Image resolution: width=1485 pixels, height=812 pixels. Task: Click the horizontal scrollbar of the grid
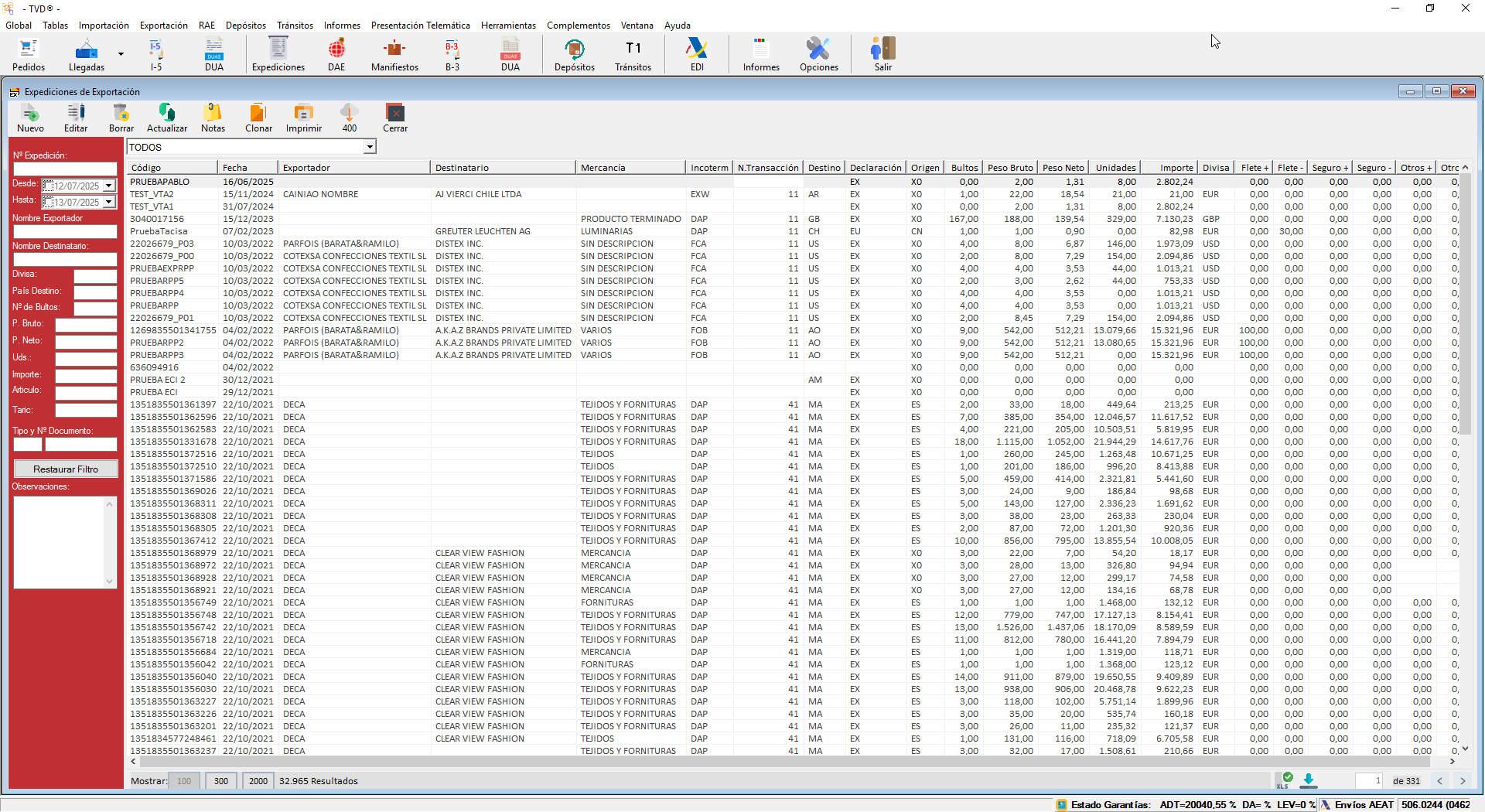coord(773,762)
